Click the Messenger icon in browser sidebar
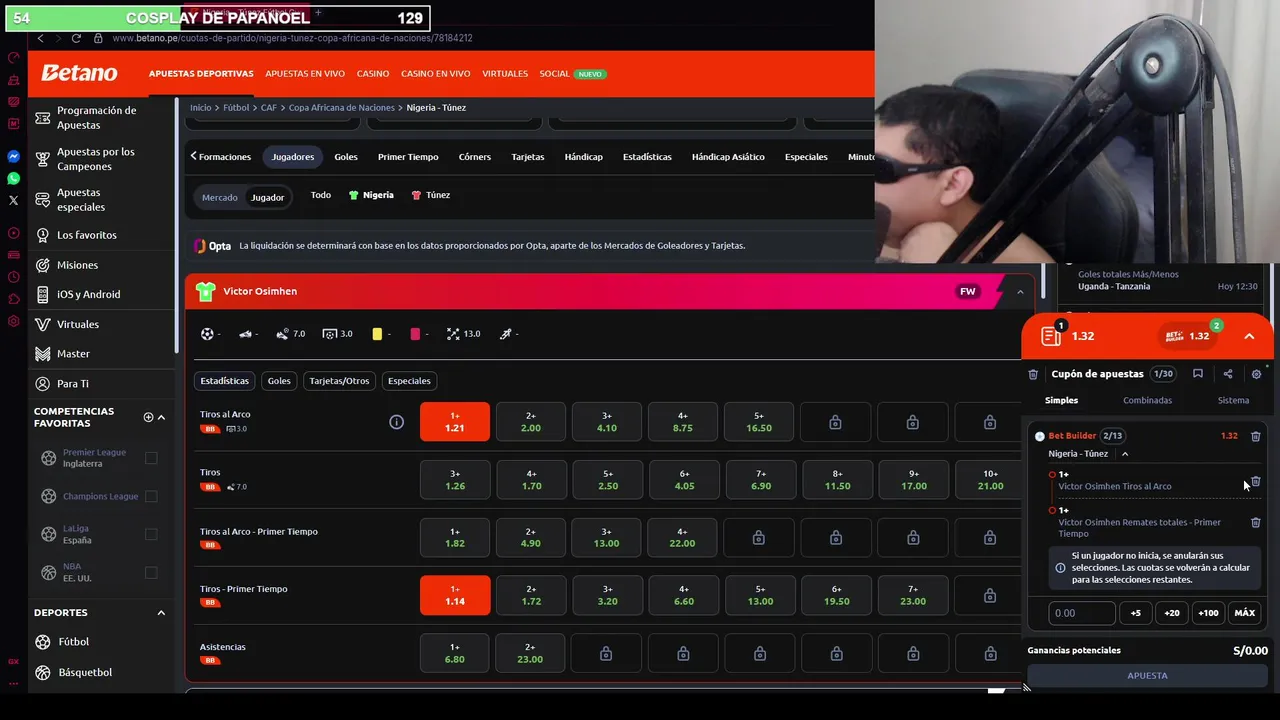This screenshot has width=1280, height=720. coord(13,157)
